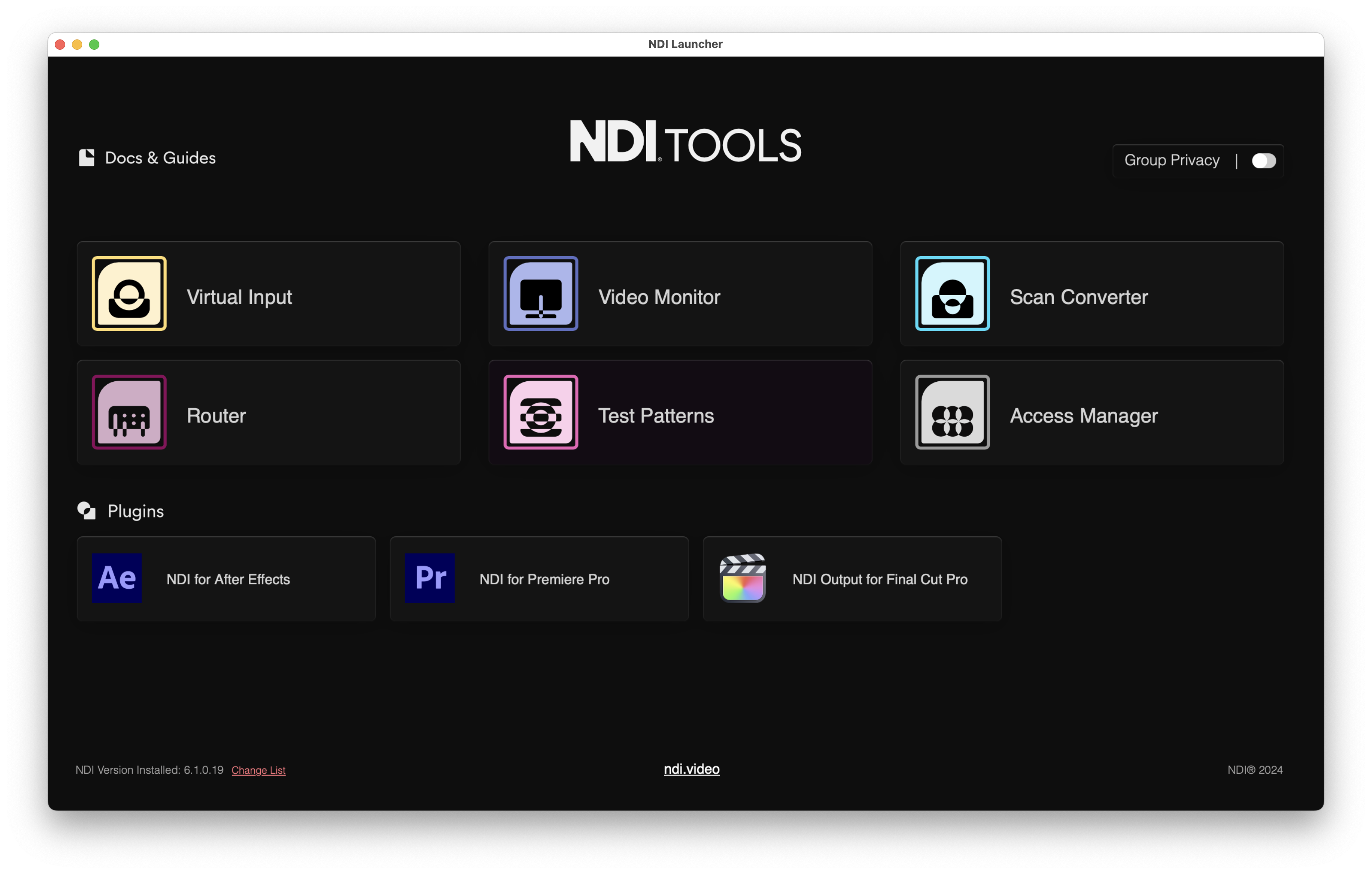
Task: Select the Virtual Input label
Action: point(239,297)
